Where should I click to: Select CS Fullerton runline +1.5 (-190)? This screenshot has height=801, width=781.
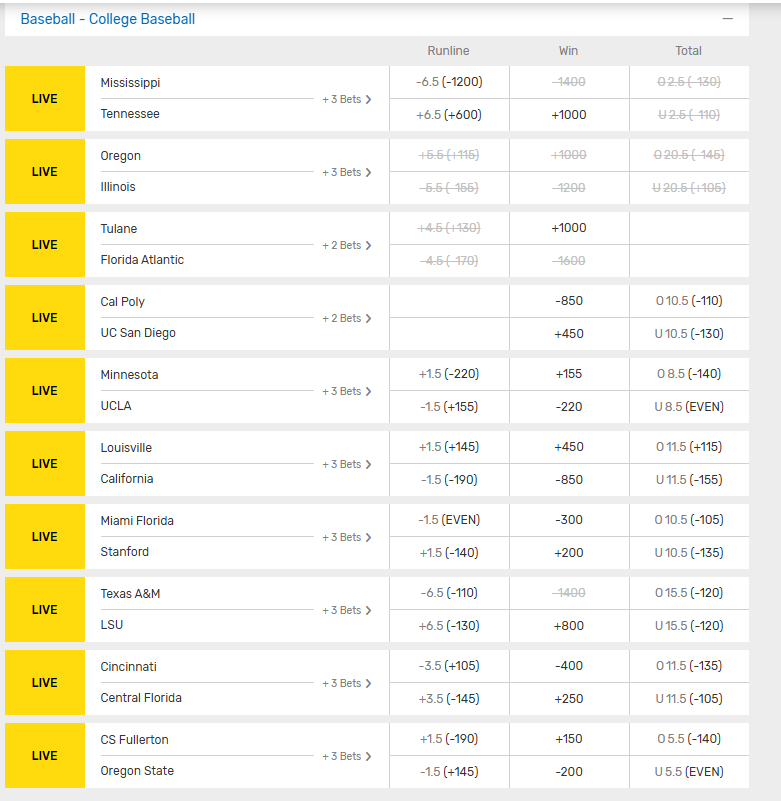click(449, 739)
